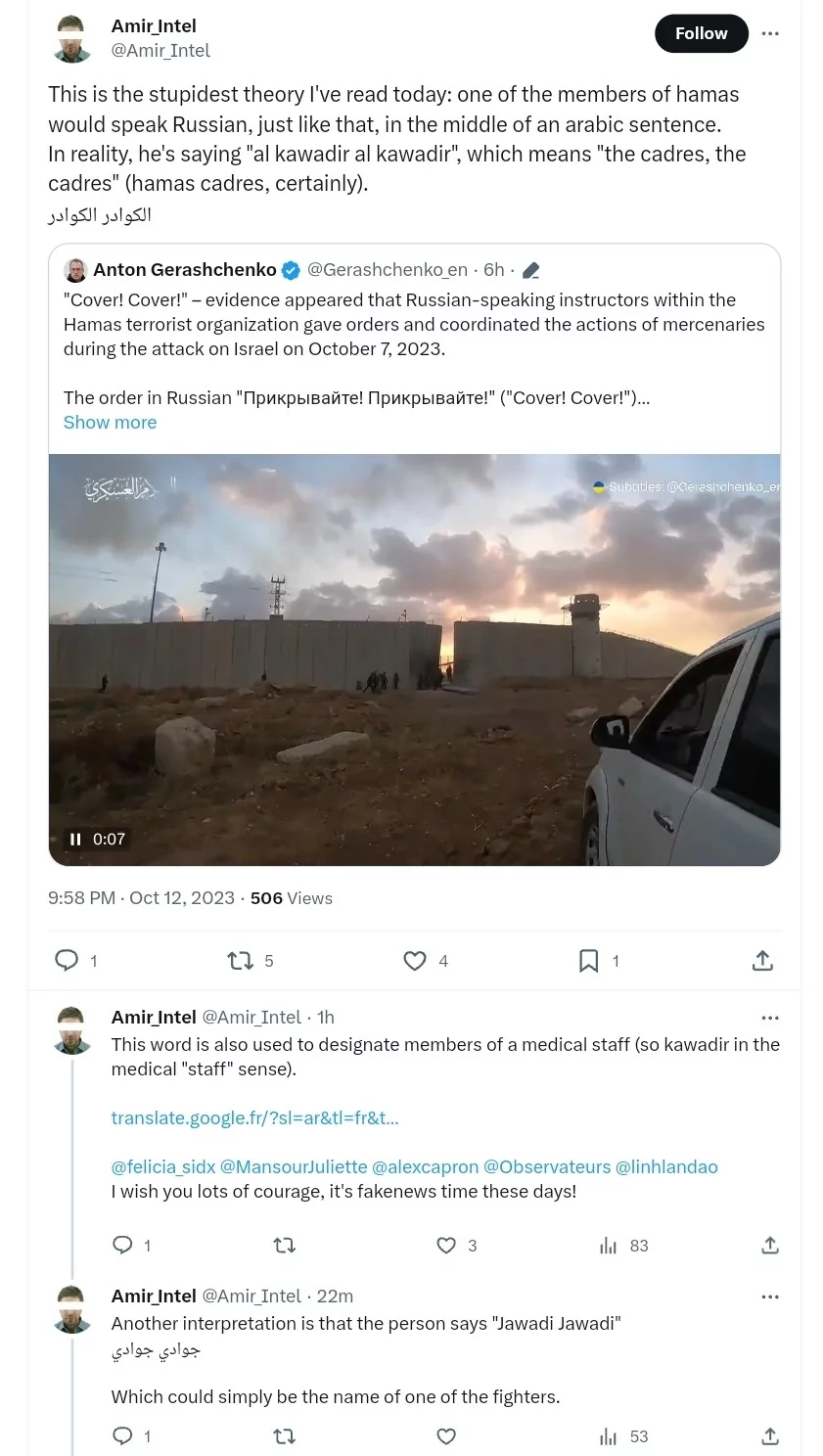823x1456 pixels.
Task: Open the more options menu on main tweet
Action: coord(770,33)
